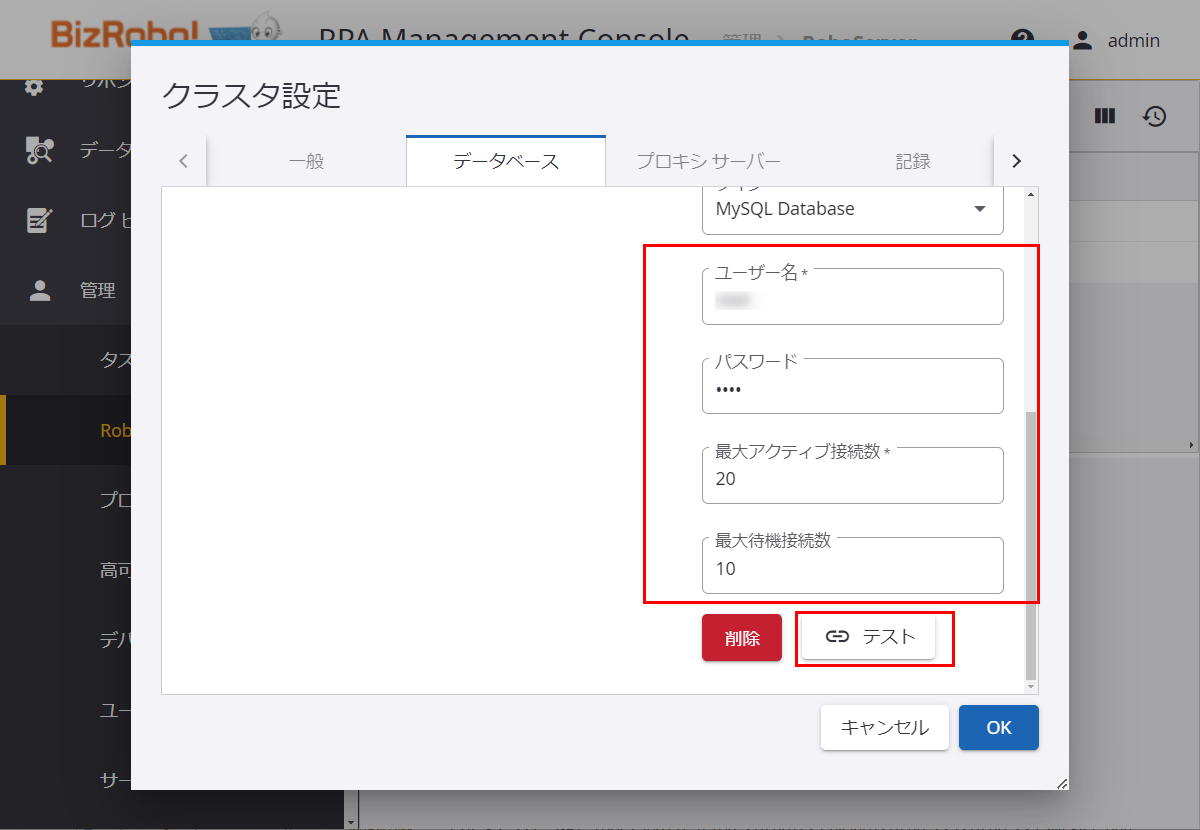The width and height of the screenshot is (1200, 830).
Task: Click the クラスタ設定 dialog title
Action: 251,96
